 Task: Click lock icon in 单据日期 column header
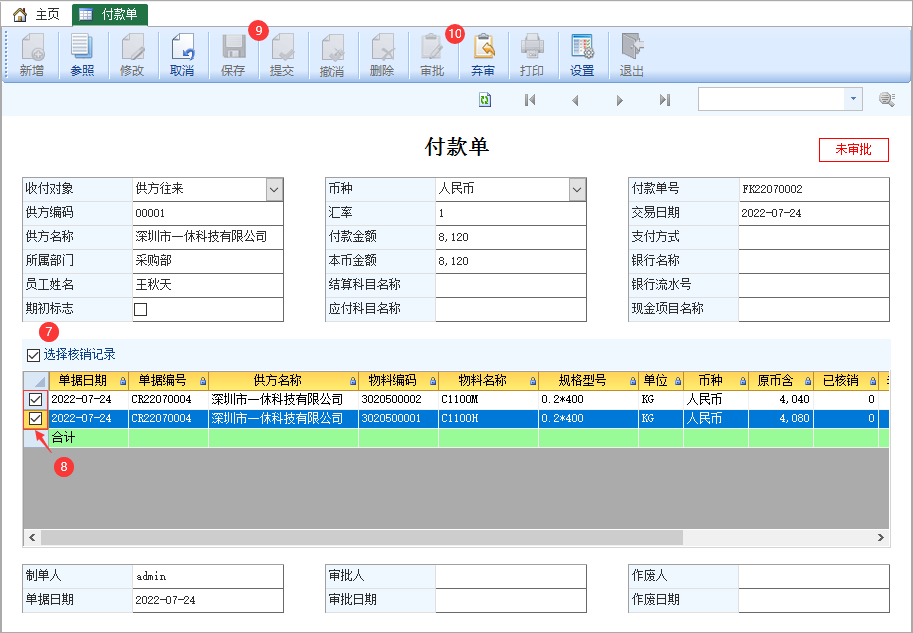[123, 381]
